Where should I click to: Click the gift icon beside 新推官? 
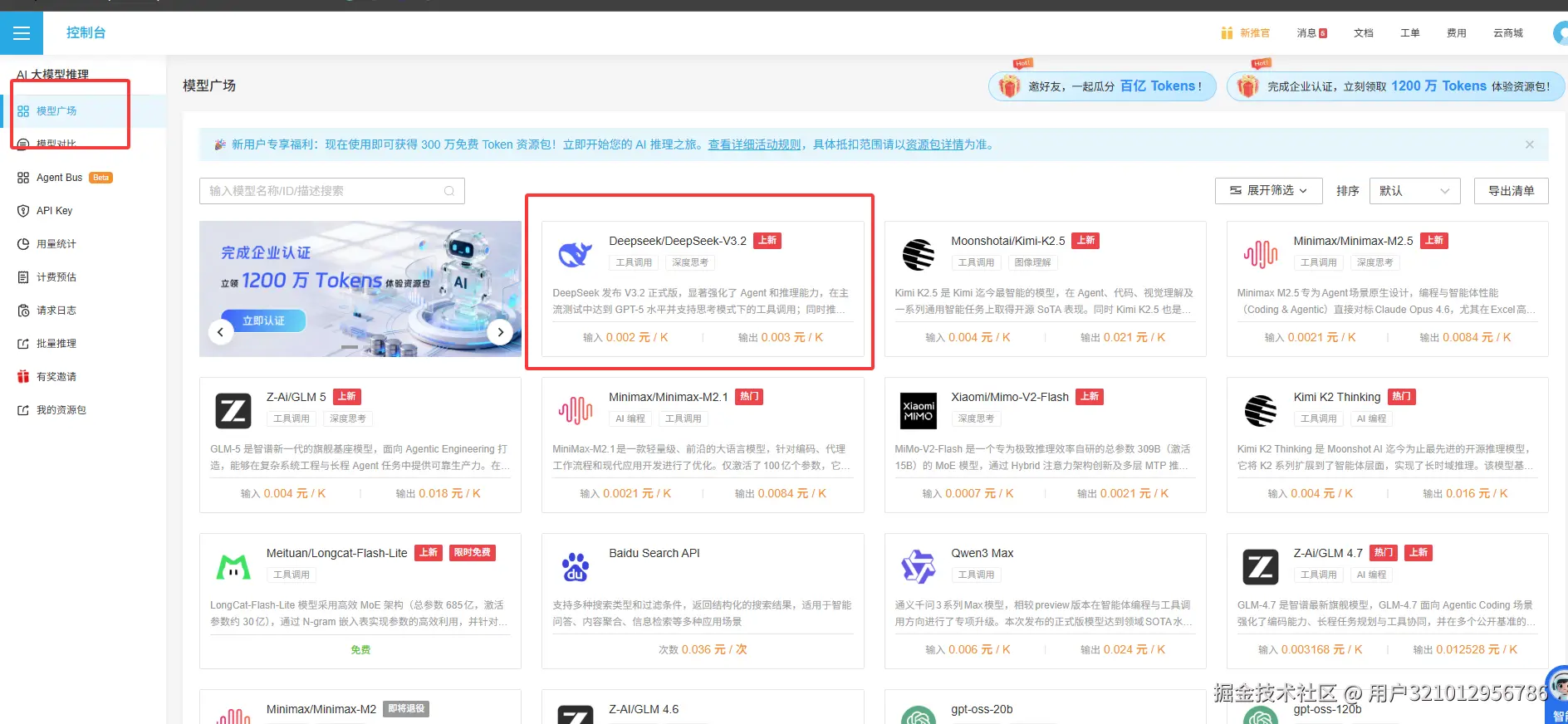(x=1227, y=33)
